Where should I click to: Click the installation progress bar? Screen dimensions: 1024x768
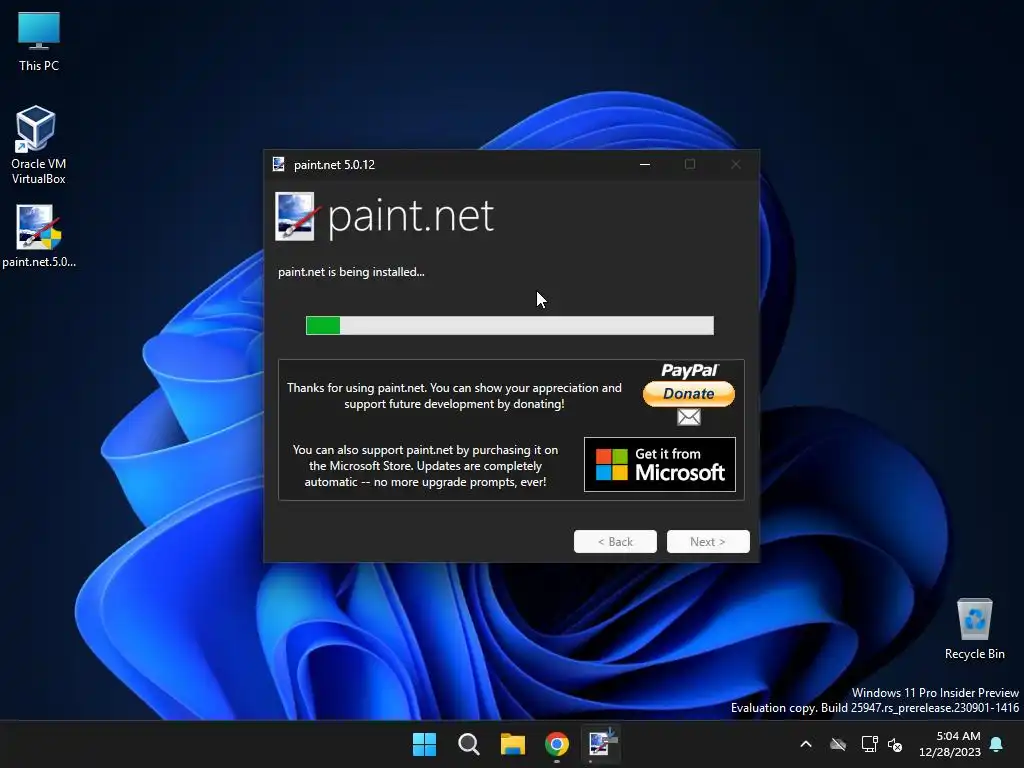(509, 325)
